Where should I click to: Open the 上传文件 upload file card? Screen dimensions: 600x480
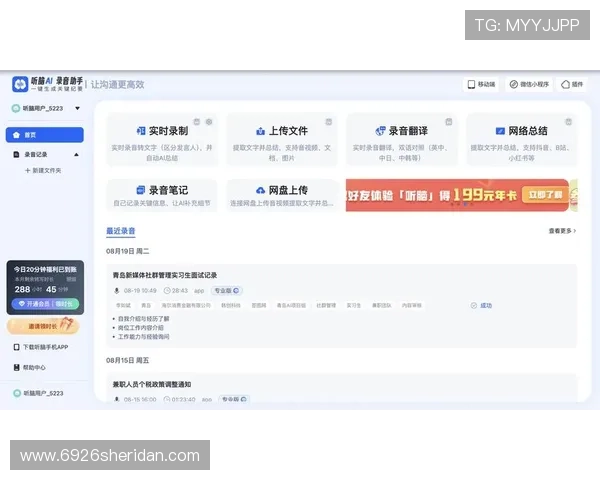click(x=282, y=140)
